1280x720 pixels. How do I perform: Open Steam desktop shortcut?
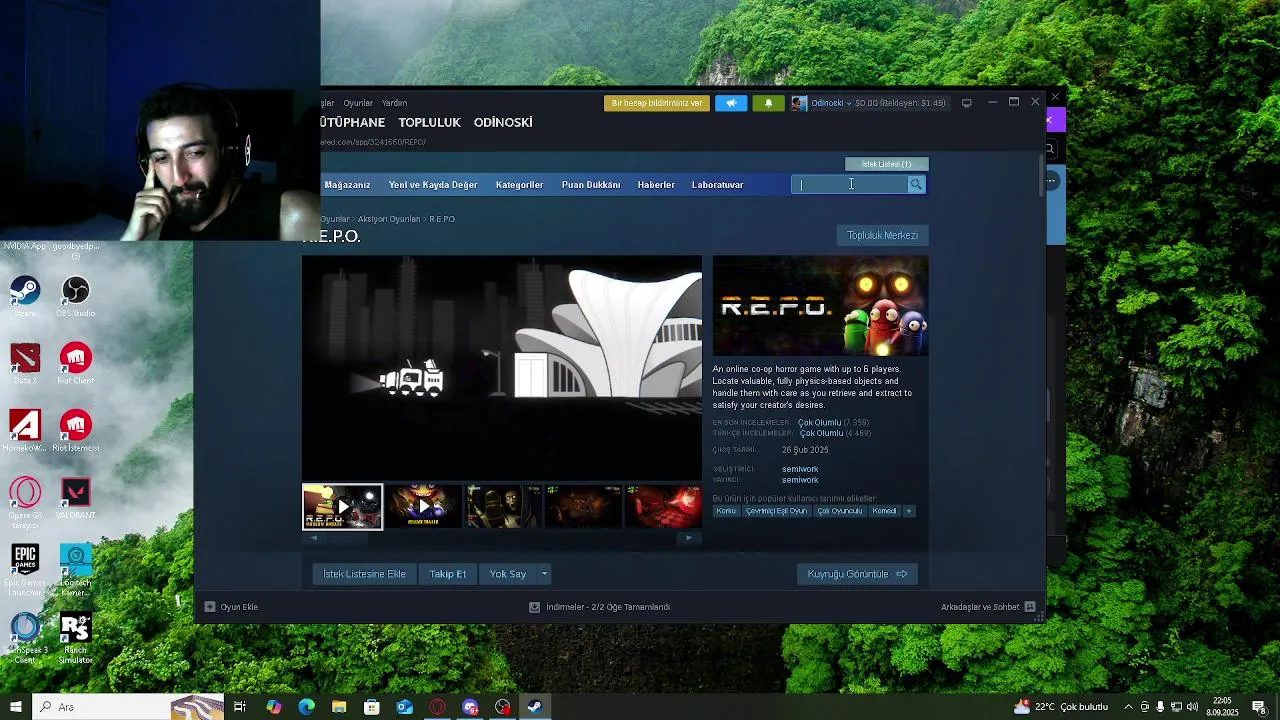pyautogui.click(x=25, y=296)
